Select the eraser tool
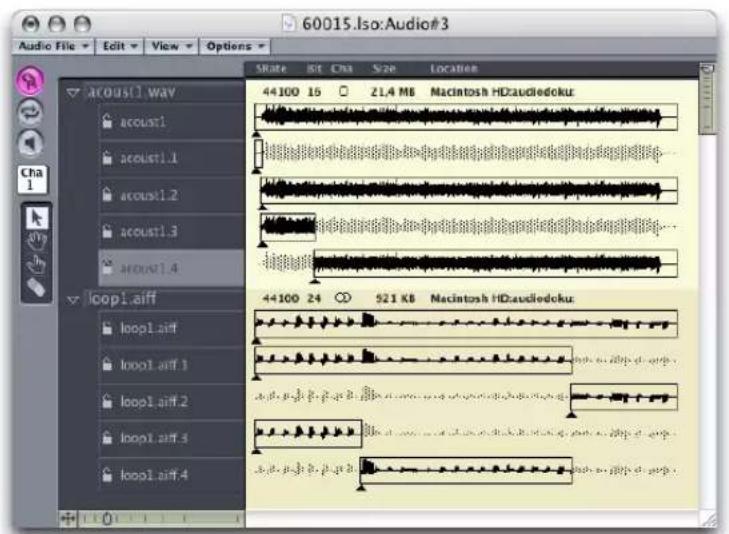Screen dimensions: 729x534 pos(36,287)
